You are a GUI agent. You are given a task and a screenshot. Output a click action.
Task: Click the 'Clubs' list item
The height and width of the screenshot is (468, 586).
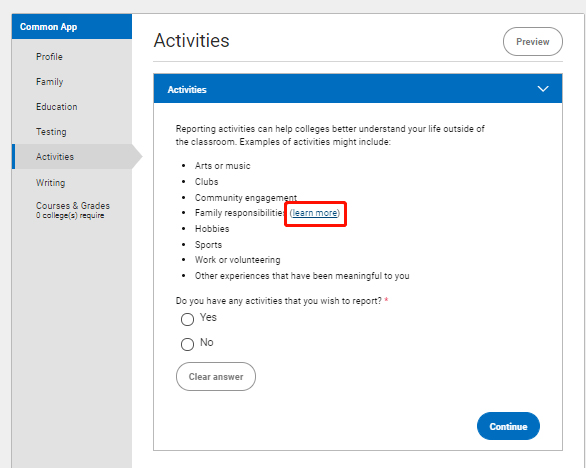point(206,182)
